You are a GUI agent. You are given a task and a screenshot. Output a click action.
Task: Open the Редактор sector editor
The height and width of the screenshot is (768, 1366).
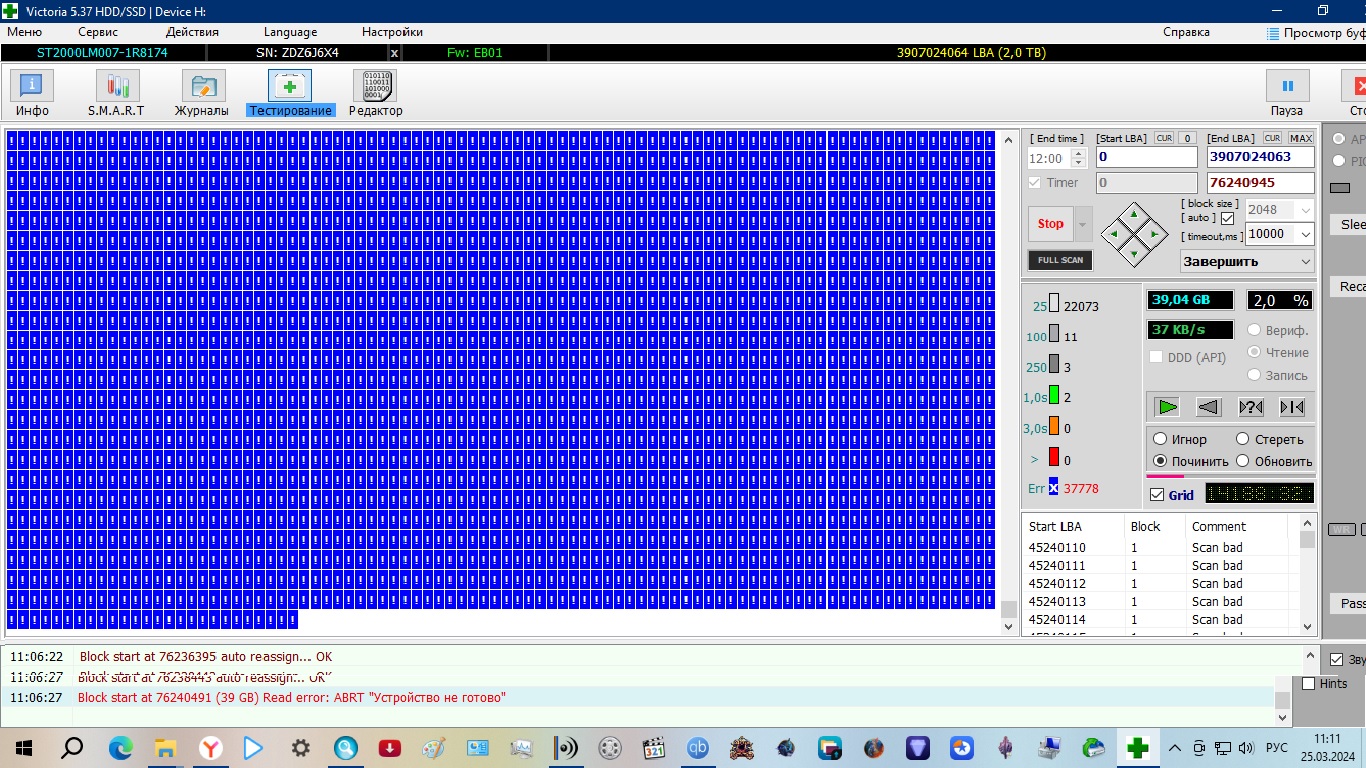(376, 93)
